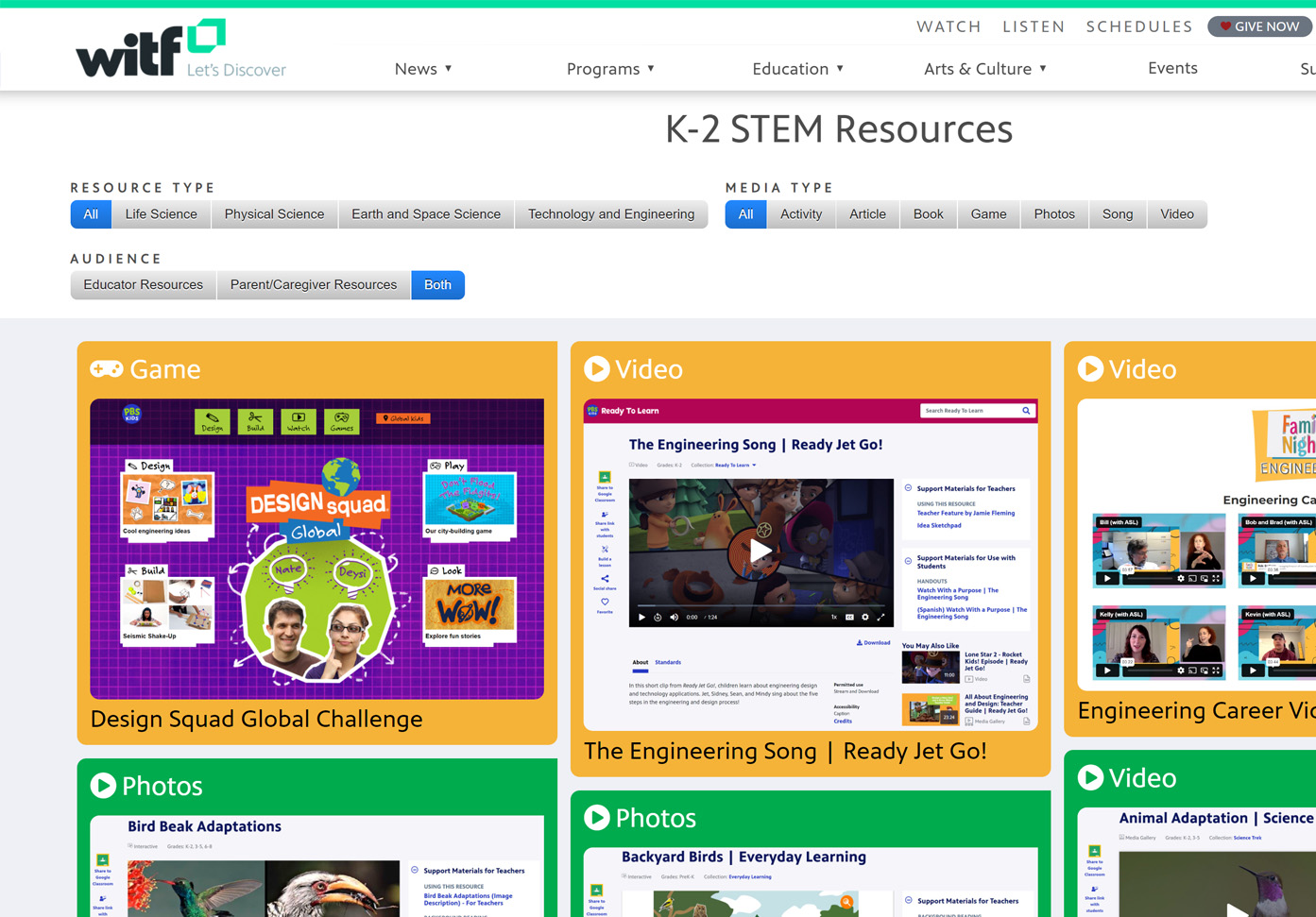Open the Arts & Culture dropdown menu
The height and width of the screenshot is (917, 1316).
click(x=985, y=69)
